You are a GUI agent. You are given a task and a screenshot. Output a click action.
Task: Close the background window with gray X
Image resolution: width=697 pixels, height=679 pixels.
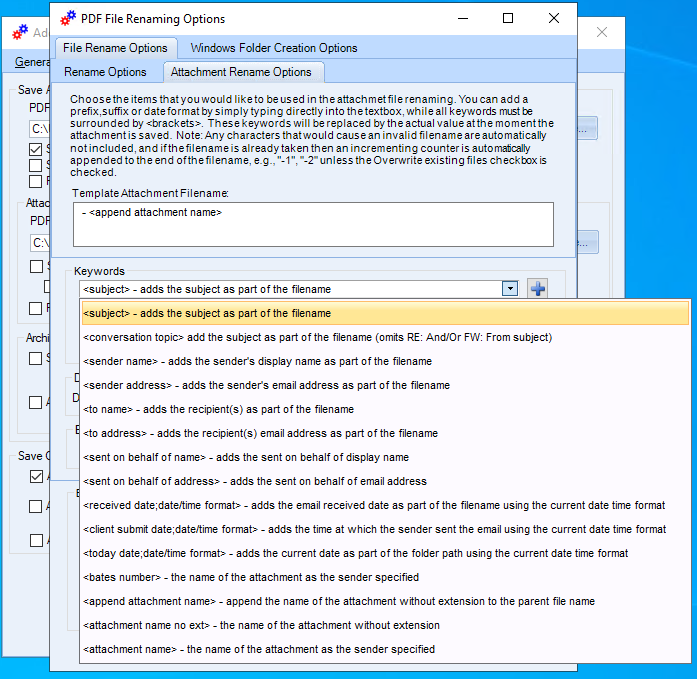pyautogui.click(x=602, y=32)
